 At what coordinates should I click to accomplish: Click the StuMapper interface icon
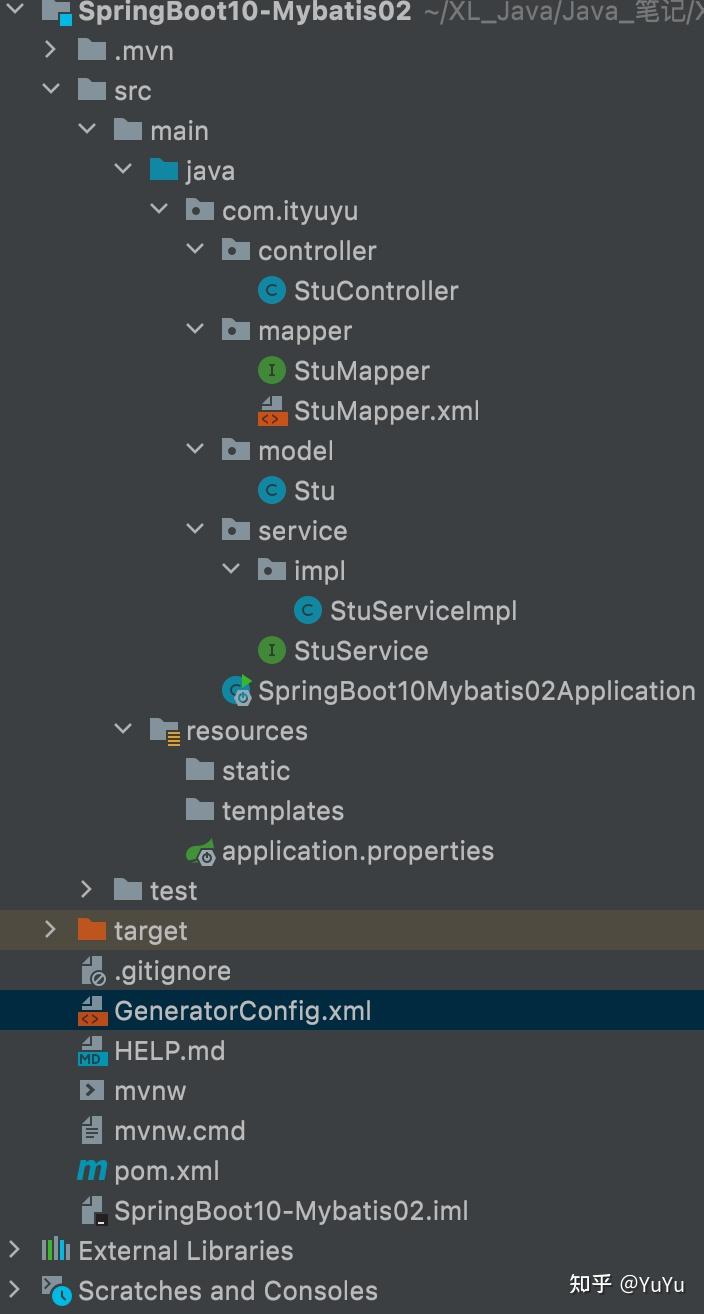pos(271,370)
